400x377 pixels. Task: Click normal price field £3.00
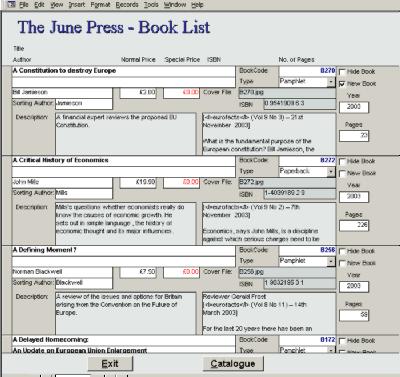tap(138, 93)
